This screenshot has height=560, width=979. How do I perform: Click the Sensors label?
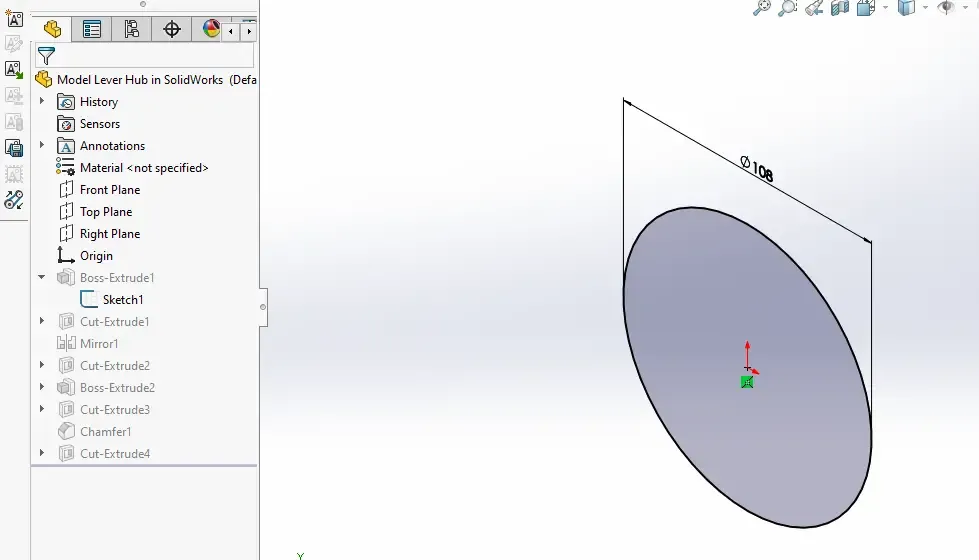click(100, 124)
